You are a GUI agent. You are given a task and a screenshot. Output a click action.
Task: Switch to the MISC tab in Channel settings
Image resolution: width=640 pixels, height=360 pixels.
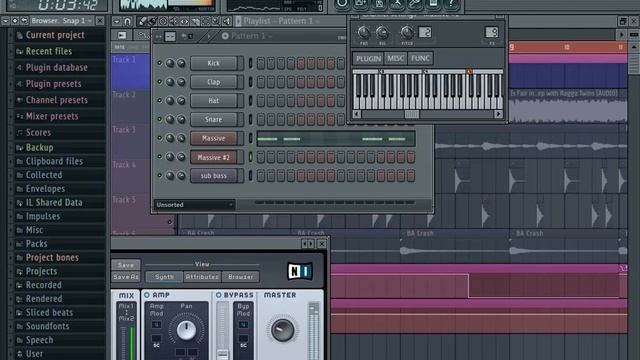click(x=396, y=59)
